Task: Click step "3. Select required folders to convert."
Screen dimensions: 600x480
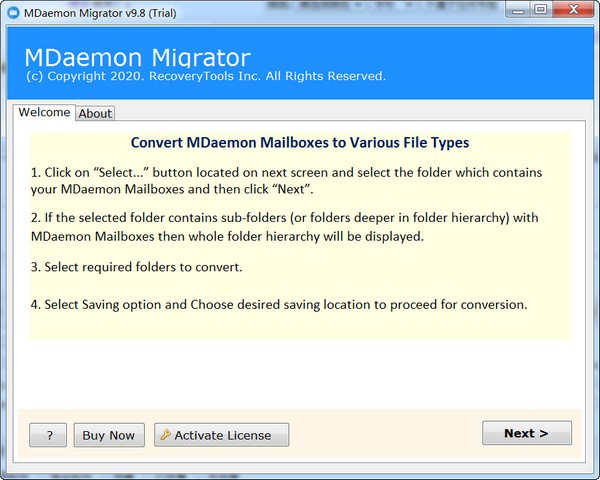Action: pos(137,267)
